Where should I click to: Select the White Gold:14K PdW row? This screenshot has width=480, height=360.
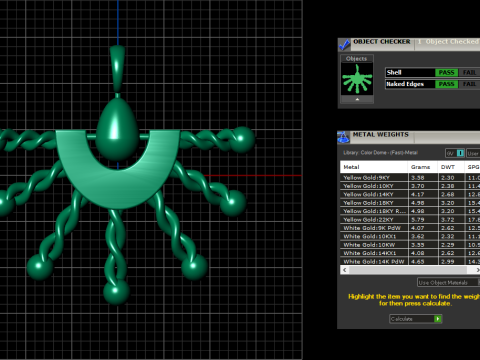410,261
